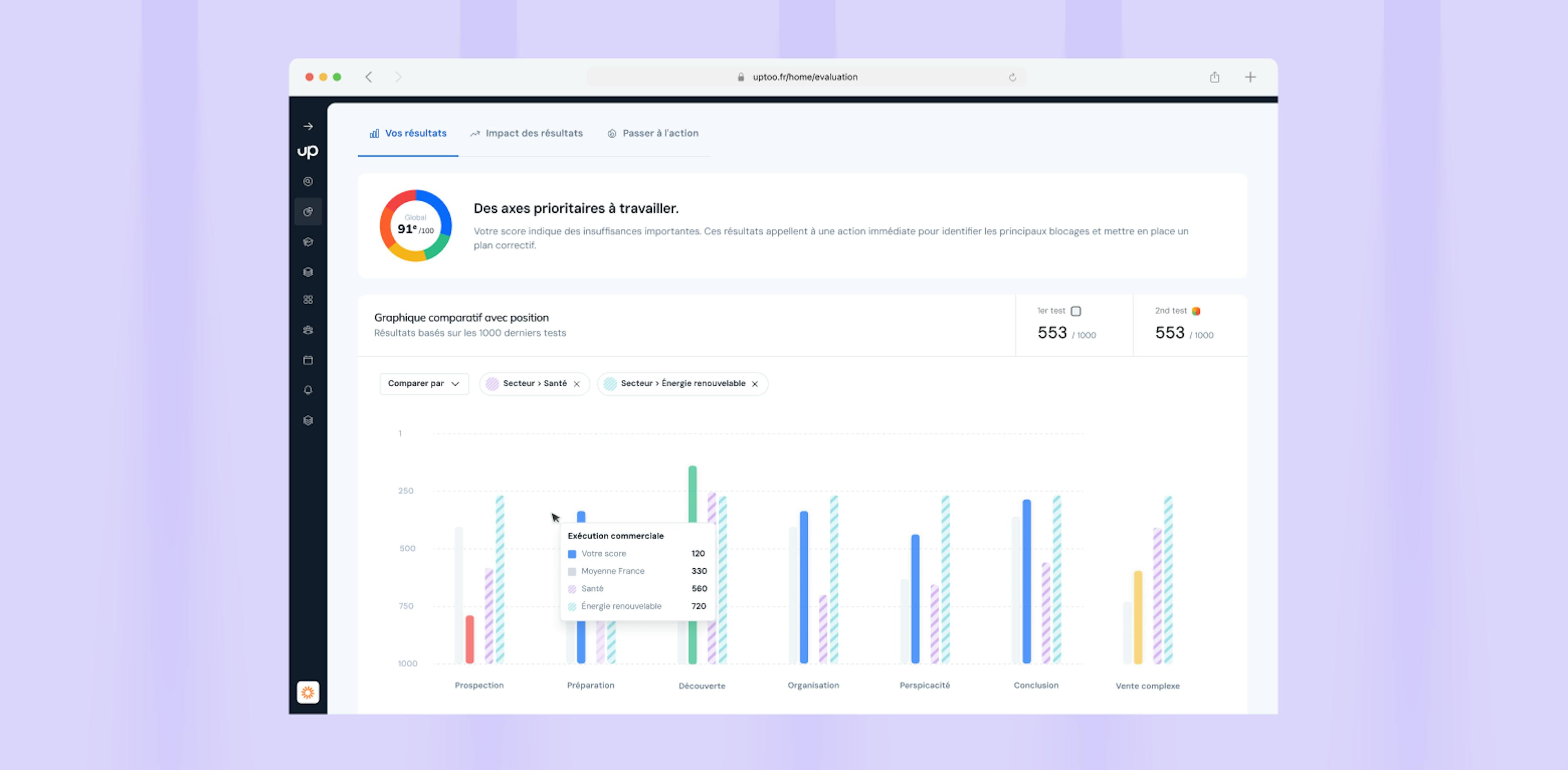Toggle the 2nd test colored checkbox
The image size is (1568, 770).
coord(1196,311)
